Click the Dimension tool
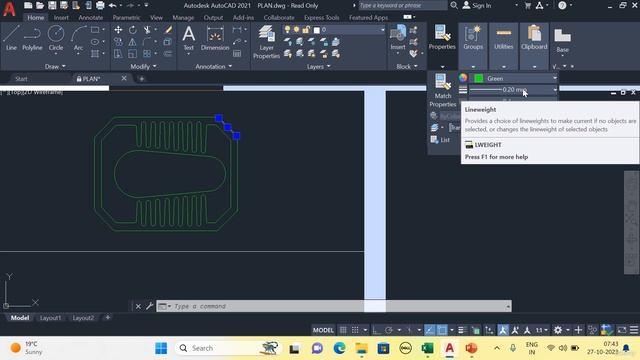The width and height of the screenshot is (640, 360). pos(215,38)
